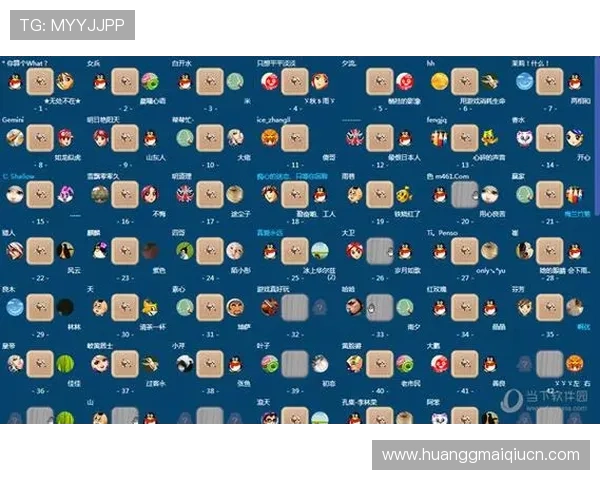Click the left penguin avatar at table 1

15,82
